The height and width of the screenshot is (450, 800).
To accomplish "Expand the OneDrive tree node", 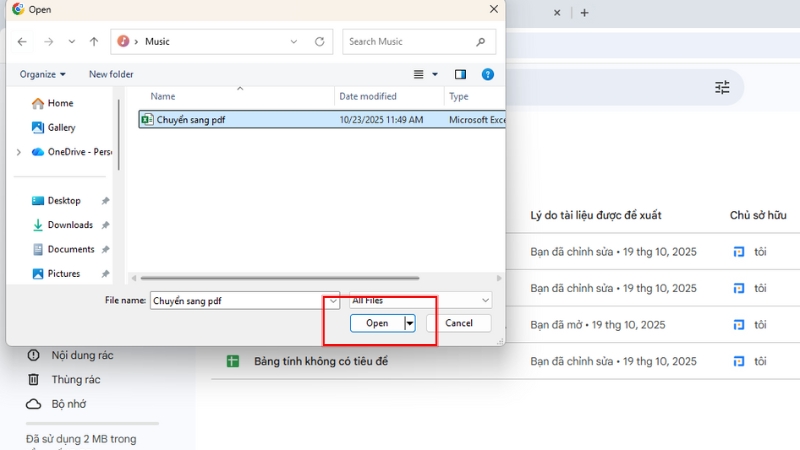I will (18, 152).
